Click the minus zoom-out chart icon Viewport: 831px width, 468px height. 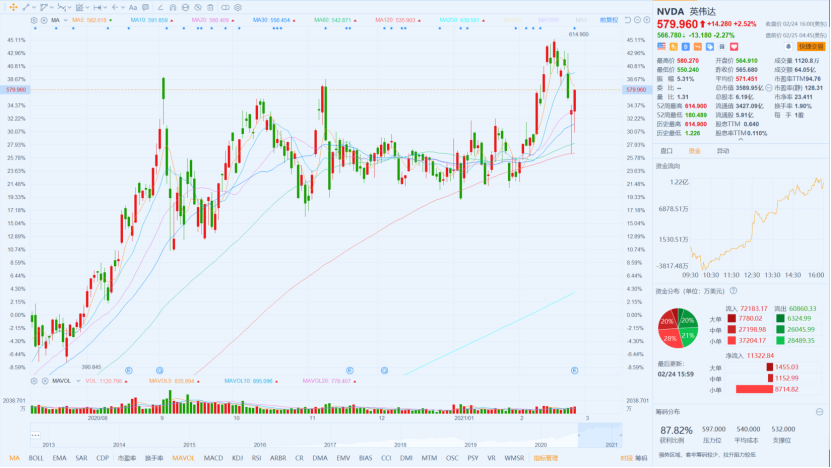(x=637, y=20)
